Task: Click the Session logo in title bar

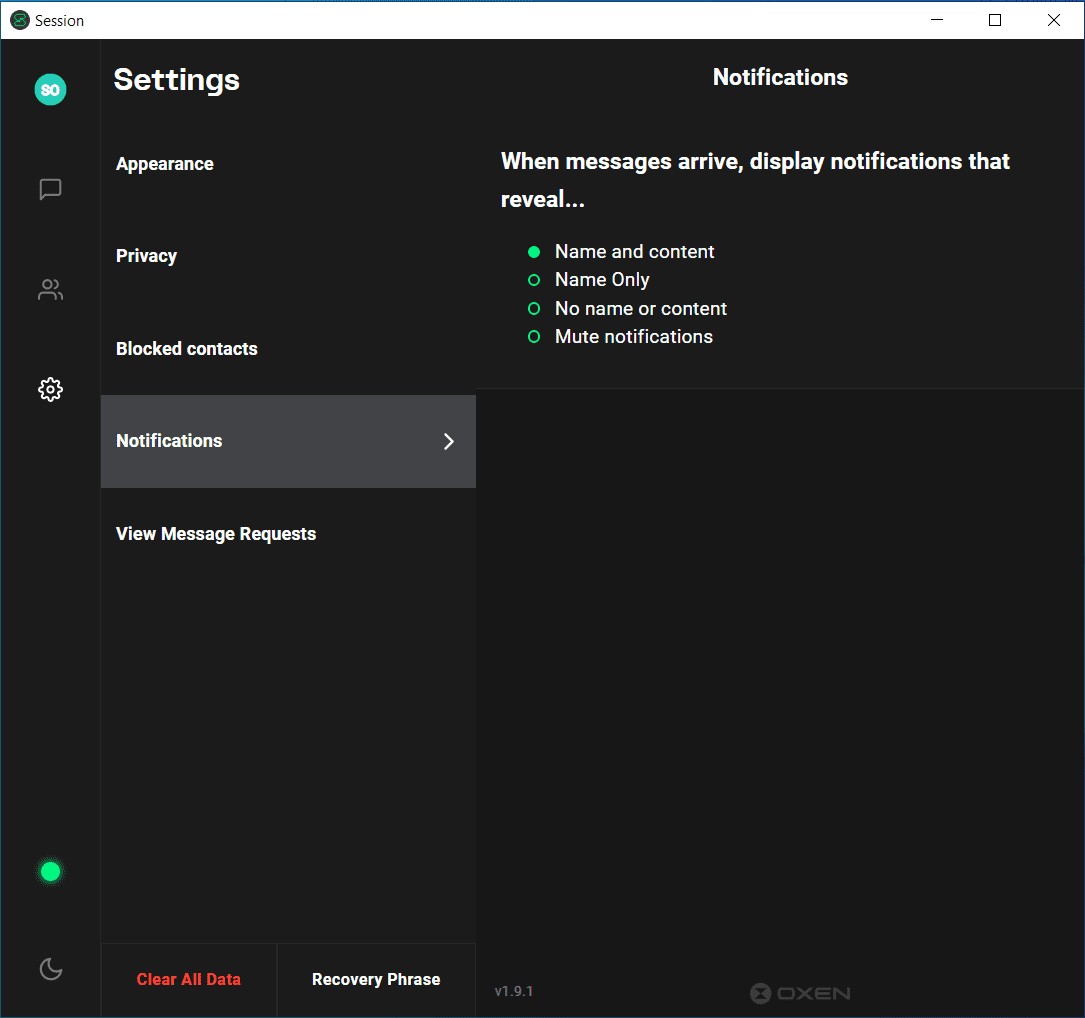Action: pos(19,20)
